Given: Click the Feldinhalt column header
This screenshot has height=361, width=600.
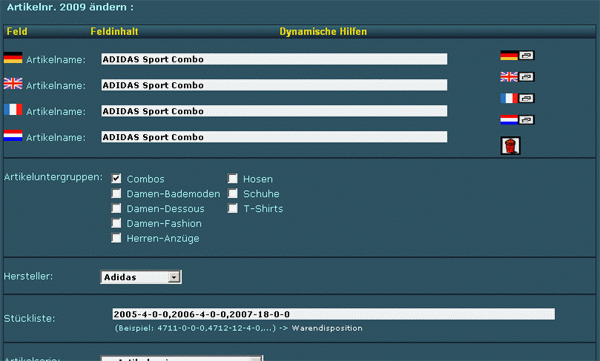Looking at the screenshot, I should [x=114, y=31].
